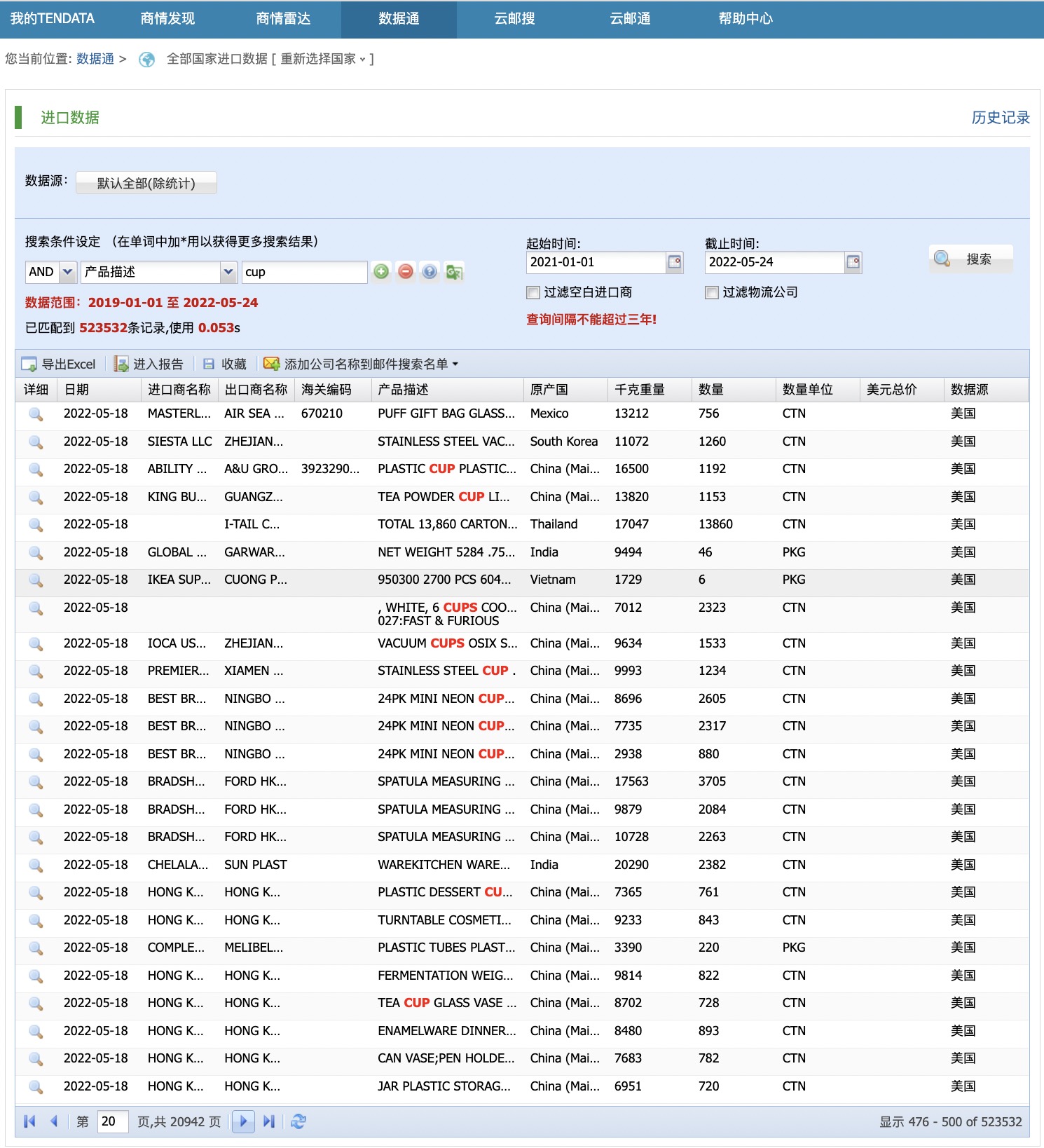Open details for CHELALA... row
This screenshot has width=1044, height=1148.
coord(36,866)
